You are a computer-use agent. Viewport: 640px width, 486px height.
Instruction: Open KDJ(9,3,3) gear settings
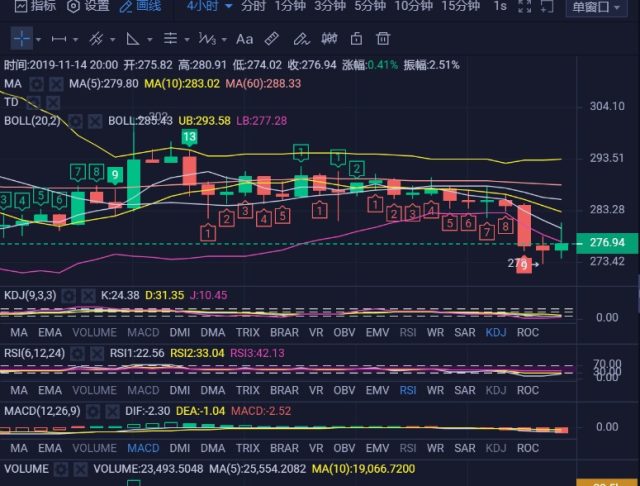(69, 295)
